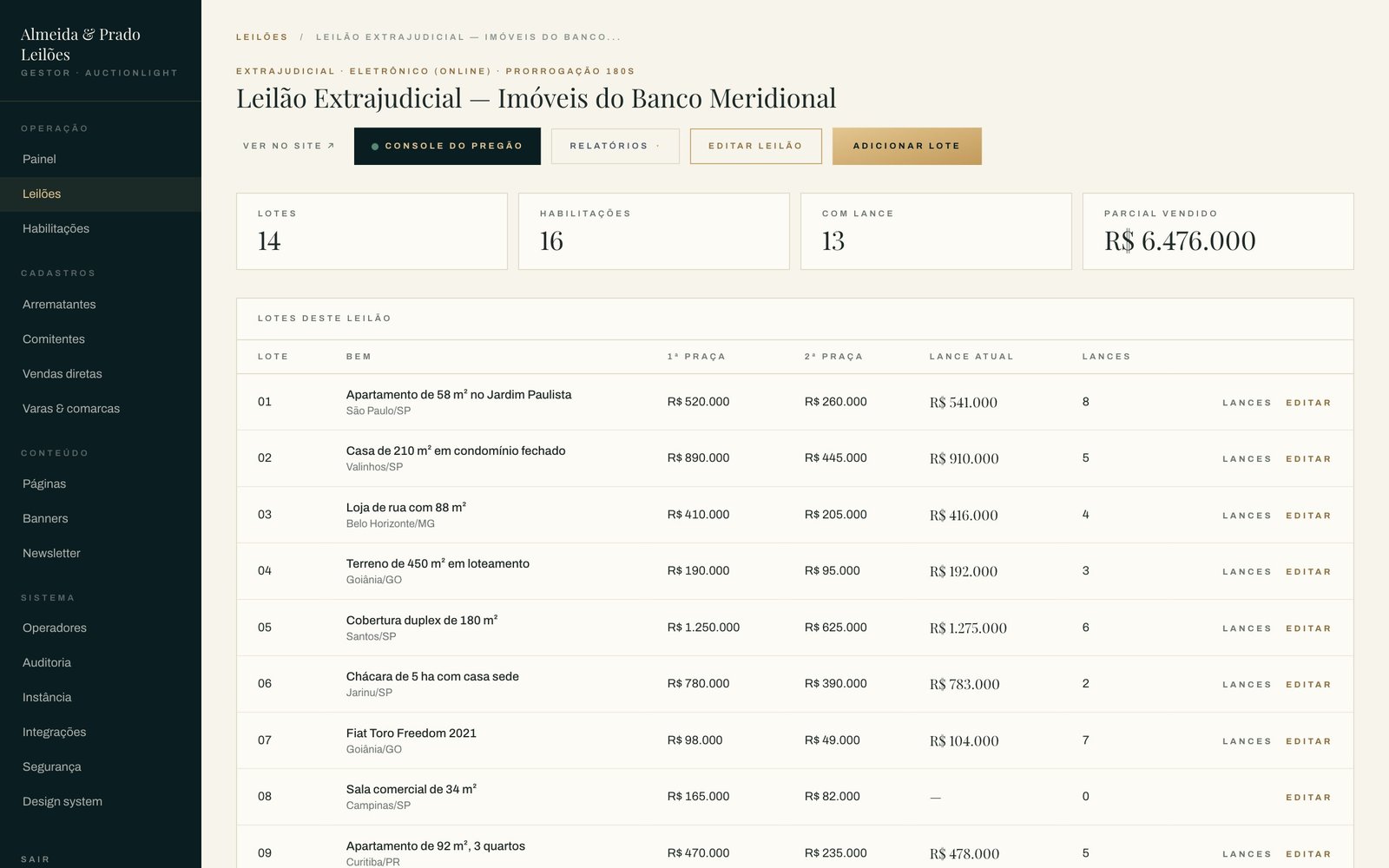
Task: Click Sair at sidebar bottom
Action: 35,858
